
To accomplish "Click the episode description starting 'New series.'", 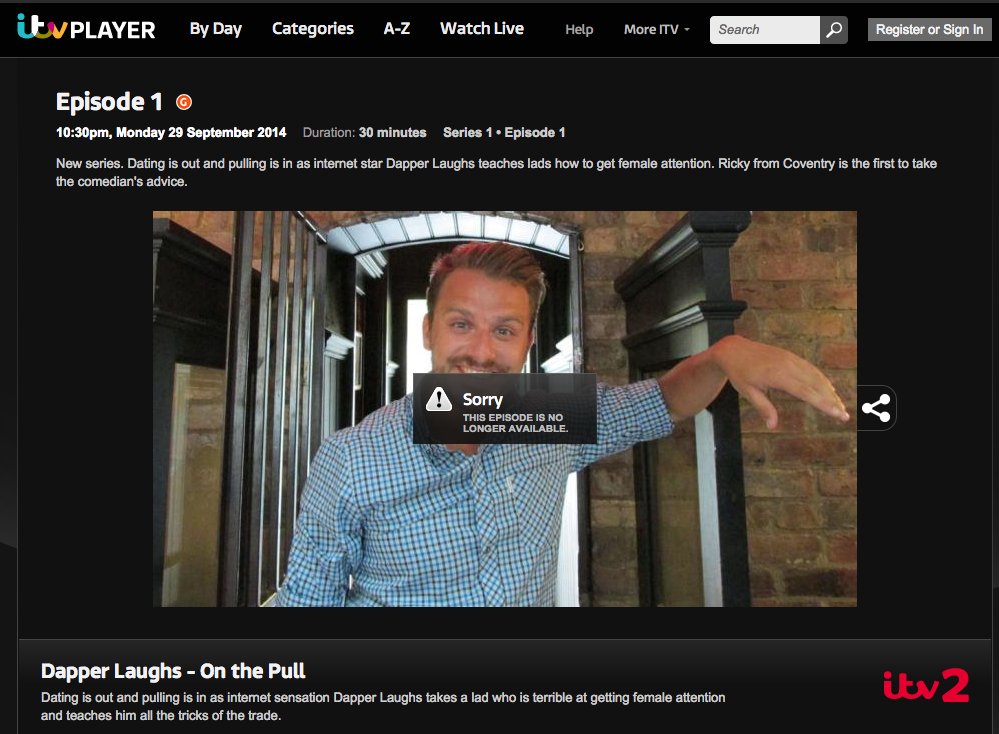I will click(496, 172).
